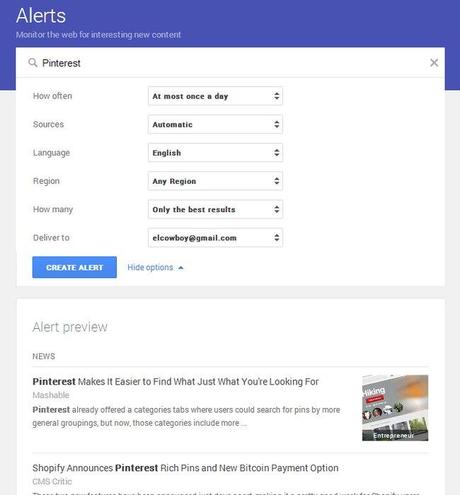Click the Mashable source label
Image resolution: width=460 pixels, height=495 pixels.
(51, 395)
